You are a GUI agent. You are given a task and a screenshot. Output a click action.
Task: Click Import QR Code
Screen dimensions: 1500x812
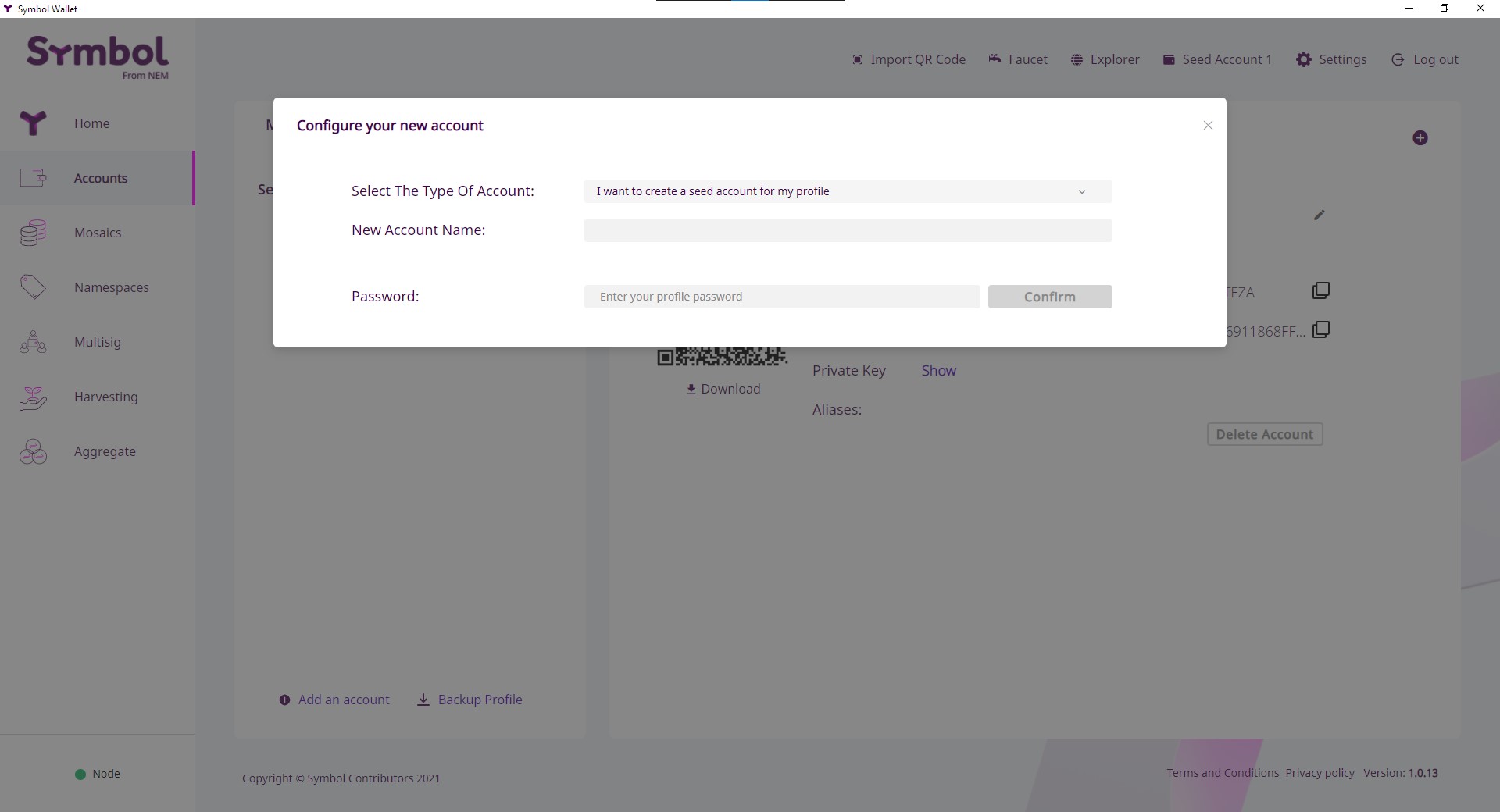click(909, 59)
